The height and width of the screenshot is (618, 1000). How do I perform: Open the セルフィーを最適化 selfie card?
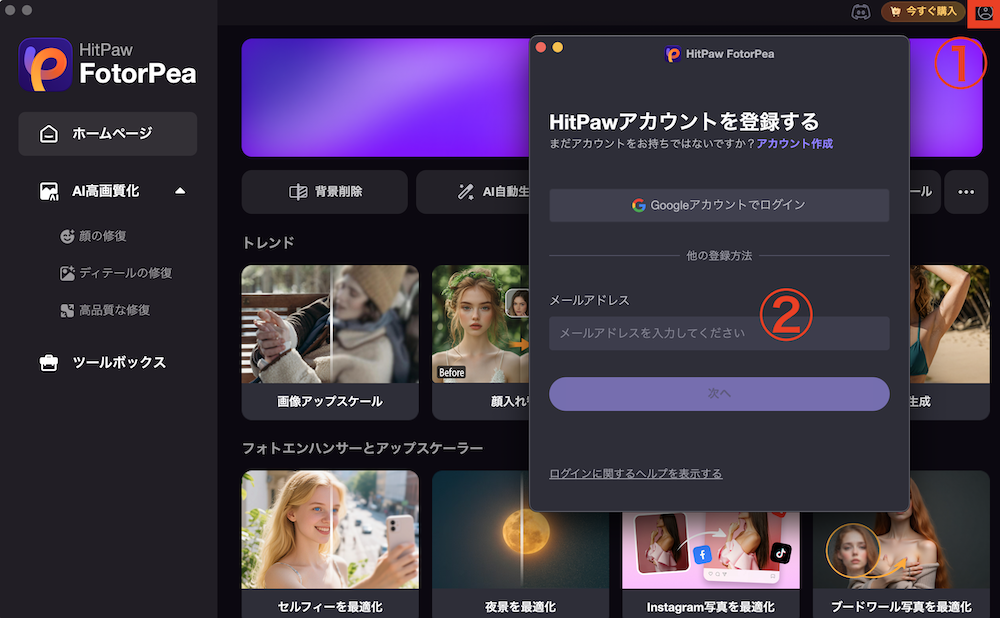point(330,544)
